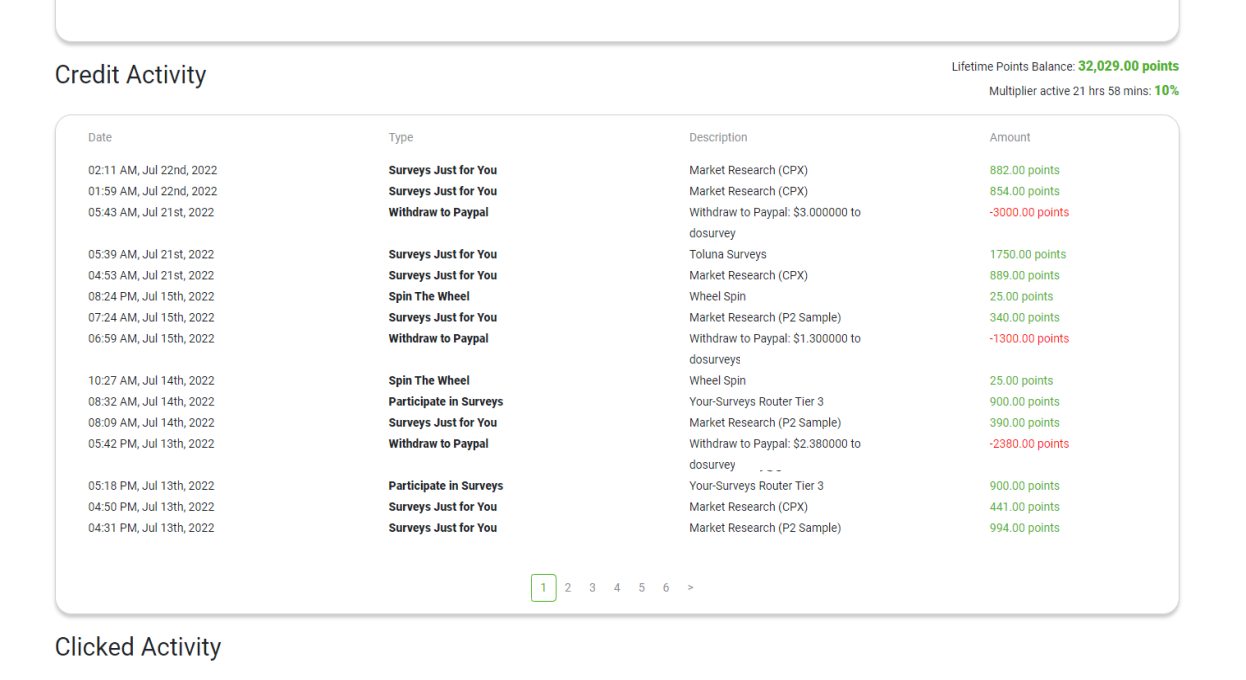
Task: Select Spin The Wheel entry on Jul 14th
Action: [x=429, y=380]
